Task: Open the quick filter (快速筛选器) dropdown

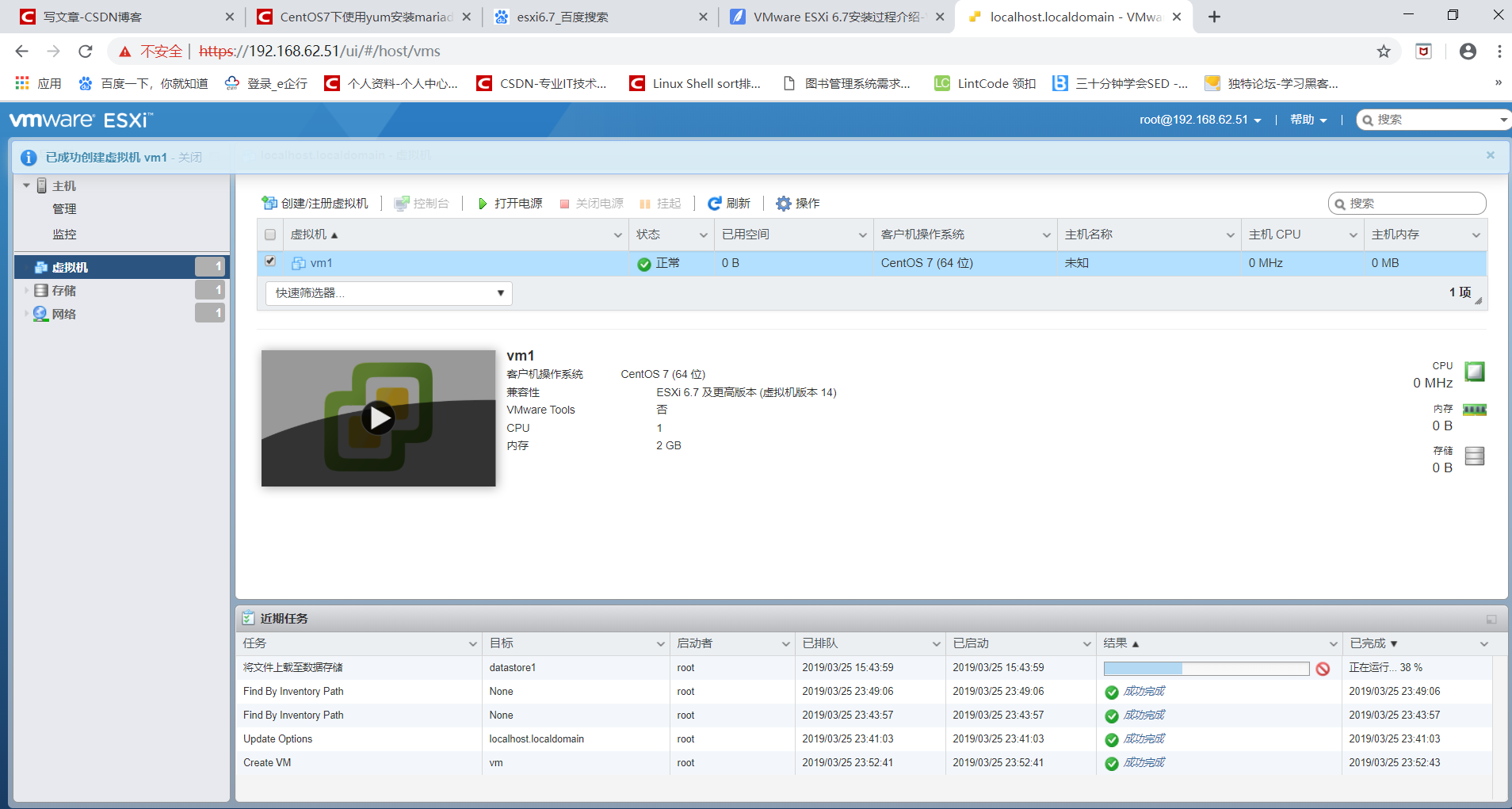Action: pyautogui.click(x=388, y=293)
